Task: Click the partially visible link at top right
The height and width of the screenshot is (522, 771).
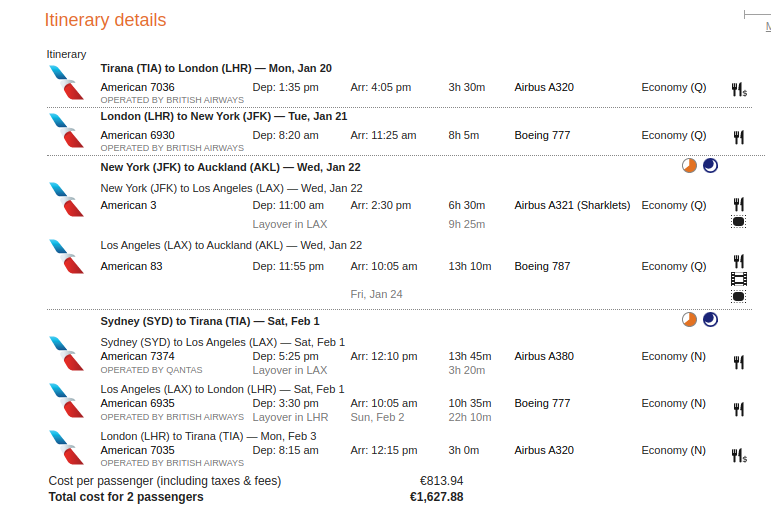Action: (768, 27)
